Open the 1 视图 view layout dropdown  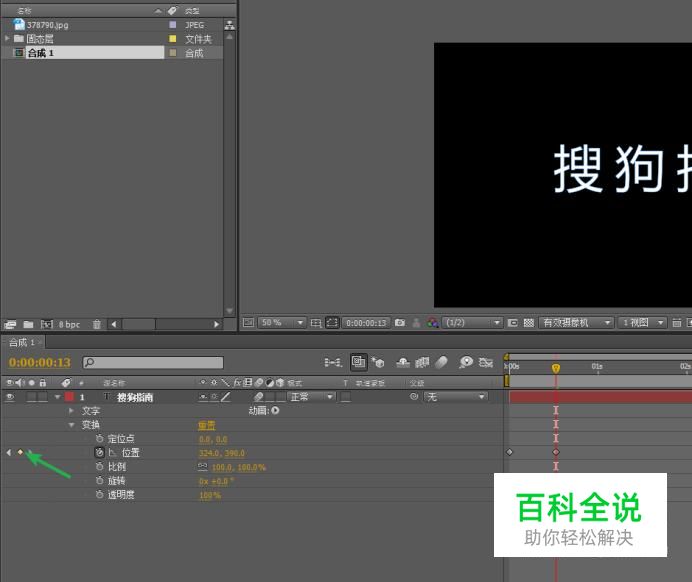point(641,323)
